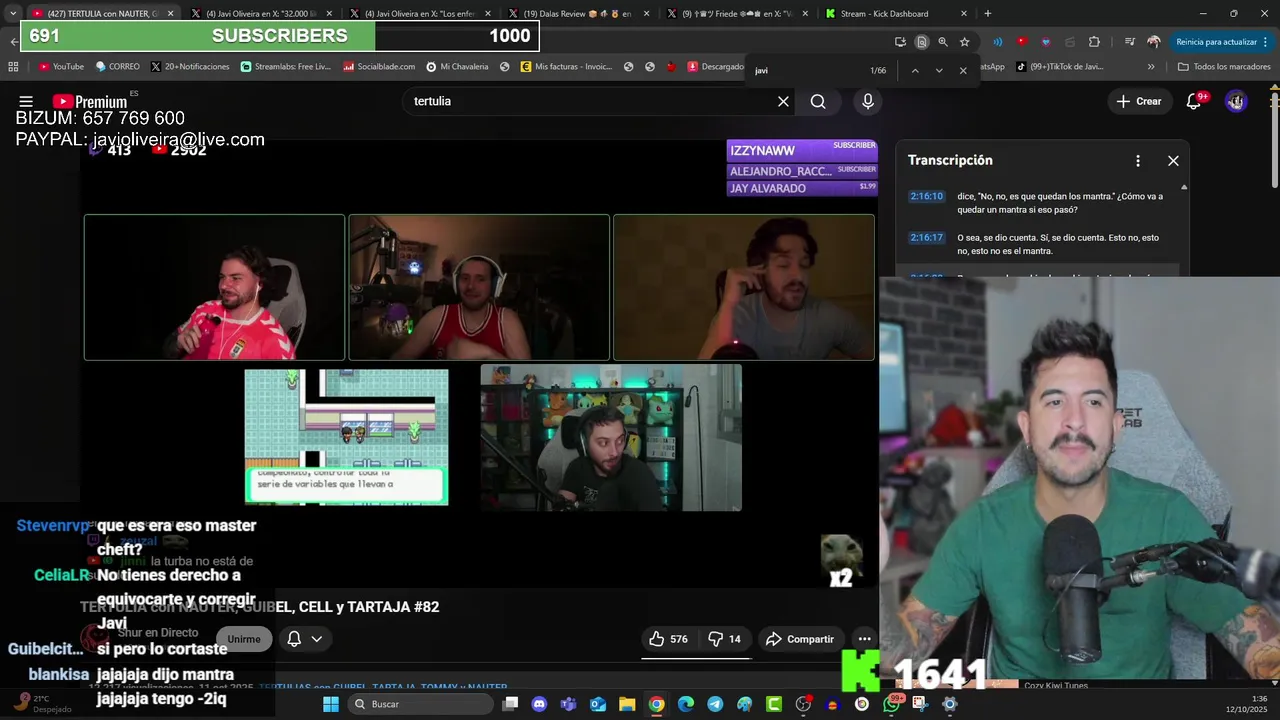
Task: Open Todos los marcadores folder
Action: (x=1223, y=66)
